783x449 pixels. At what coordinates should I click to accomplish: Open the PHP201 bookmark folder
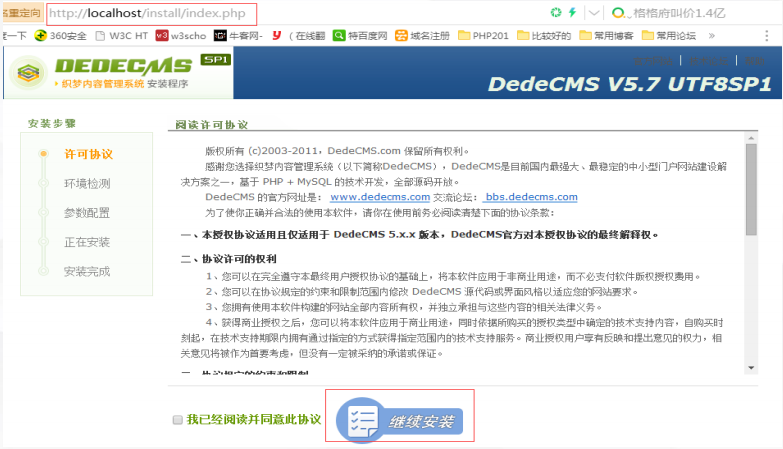click(x=483, y=35)
